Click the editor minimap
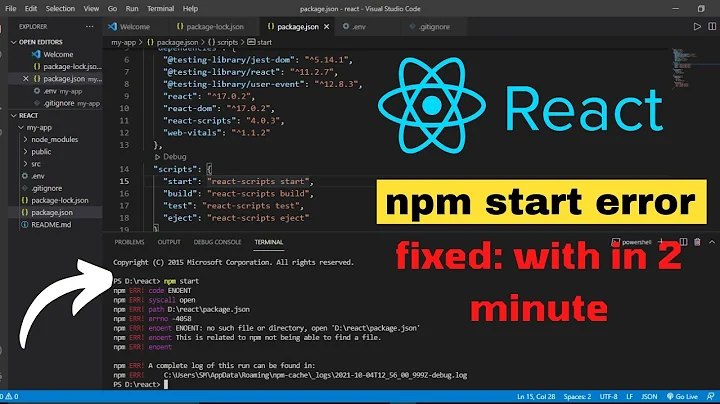 click(x=688, y=68)
